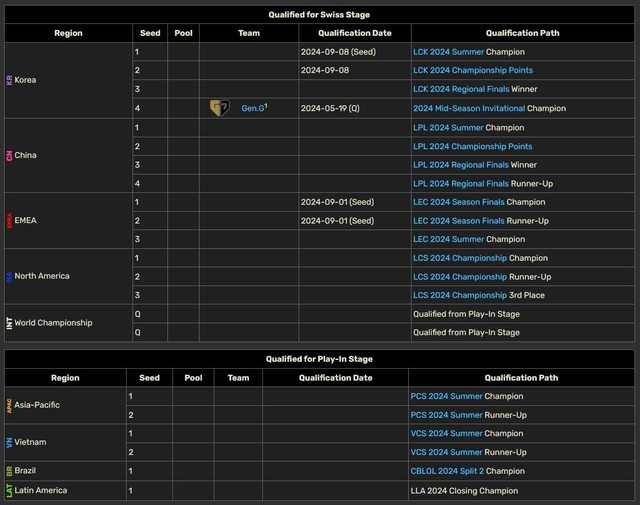Image resolution: width=640 pixels, height=505 pixels.
Task: Click the VN region icon beside Vietnam
Action: pos(10,443)
